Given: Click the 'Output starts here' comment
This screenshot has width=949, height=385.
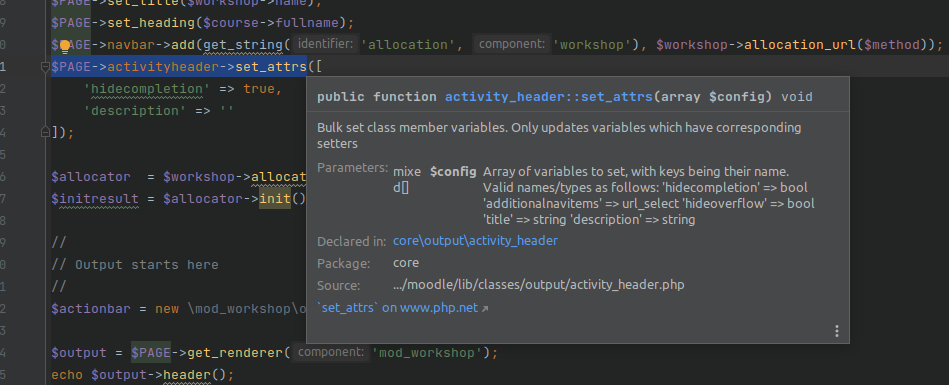Looking at the screenshot, I should coord(134,265).
